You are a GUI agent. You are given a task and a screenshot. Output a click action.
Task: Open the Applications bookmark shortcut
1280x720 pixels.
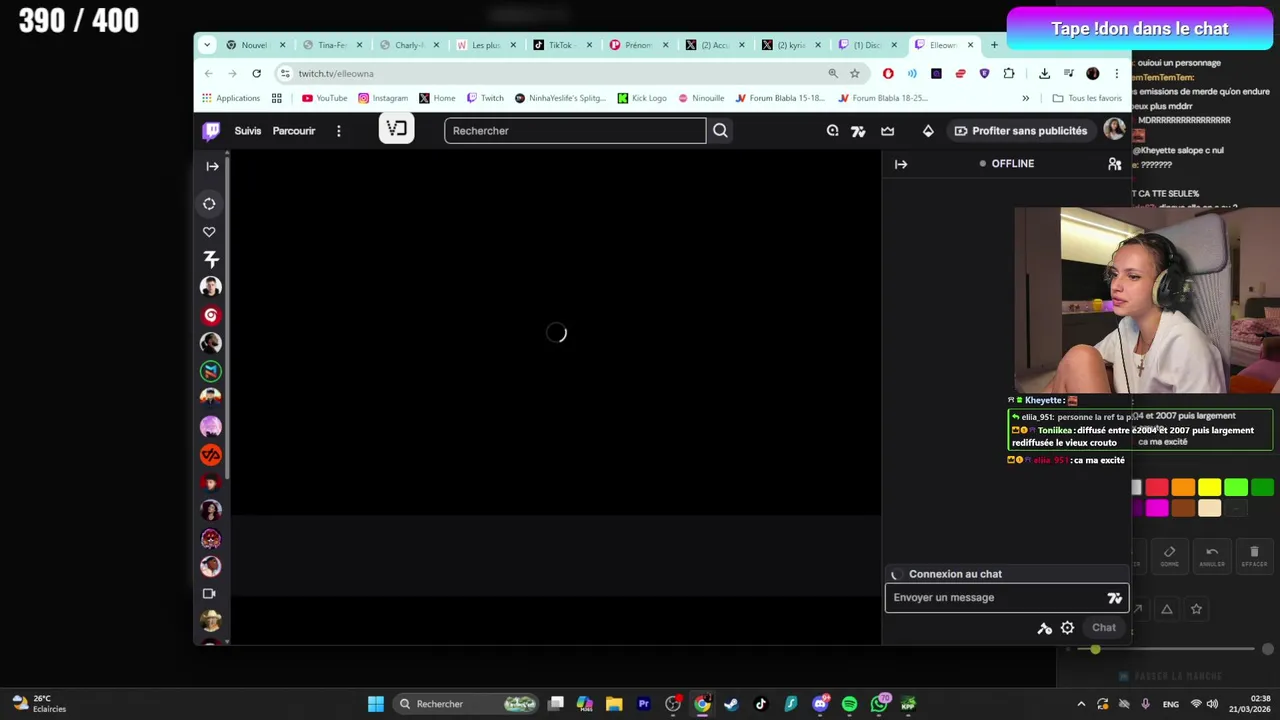(x=231, y=98)
